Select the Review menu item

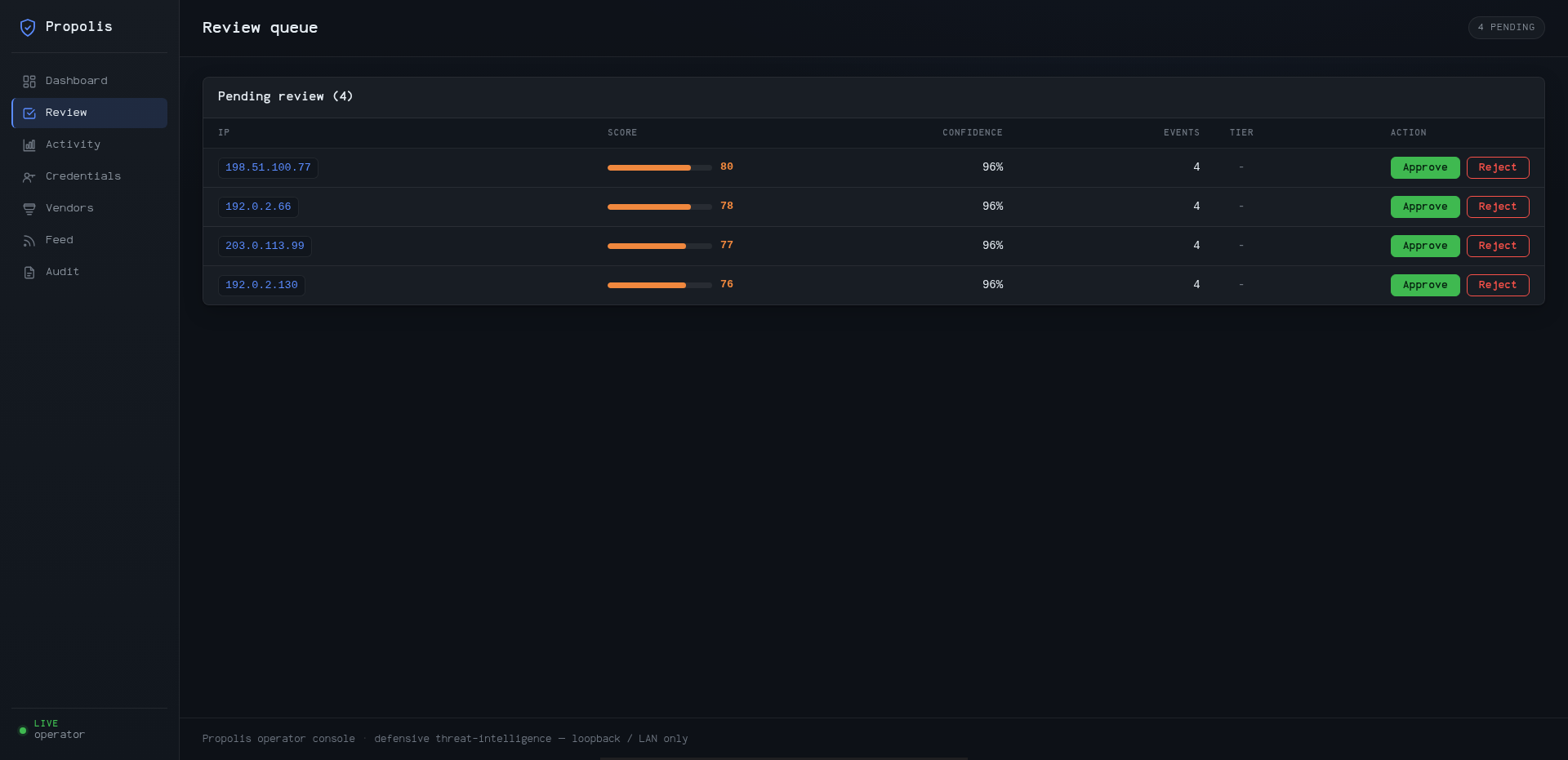pos(89,113)
